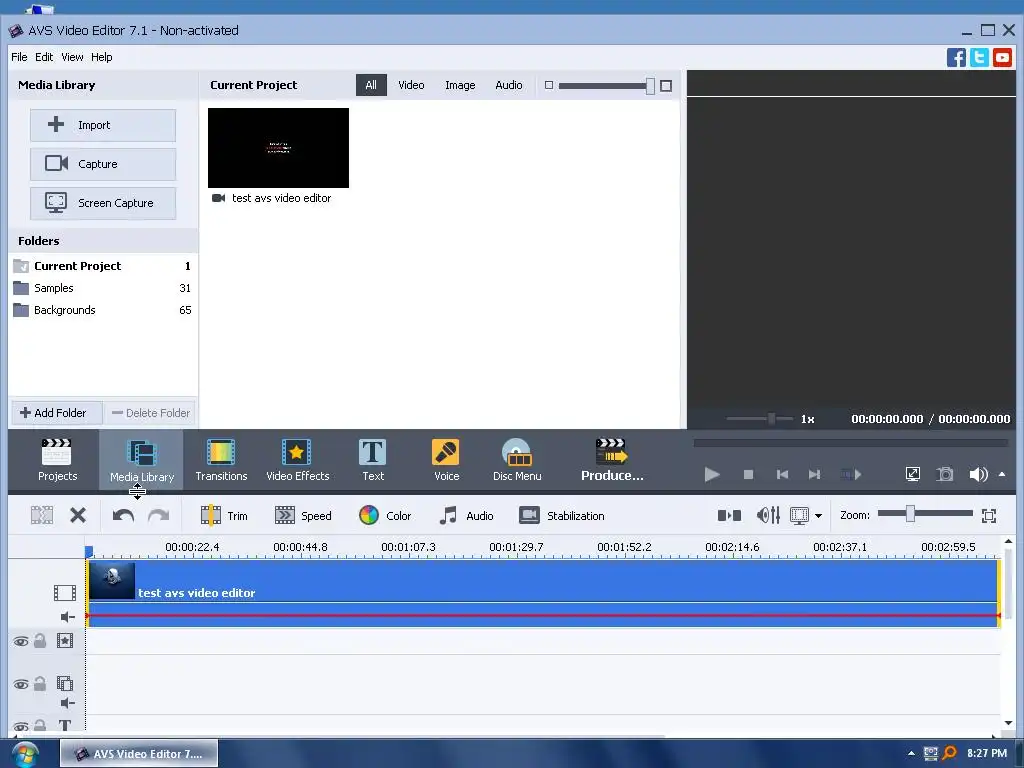Open the Color correction tool
The width and height of the screenshot is (1024, 768).
pyautogui.click(x=385, y=515)
